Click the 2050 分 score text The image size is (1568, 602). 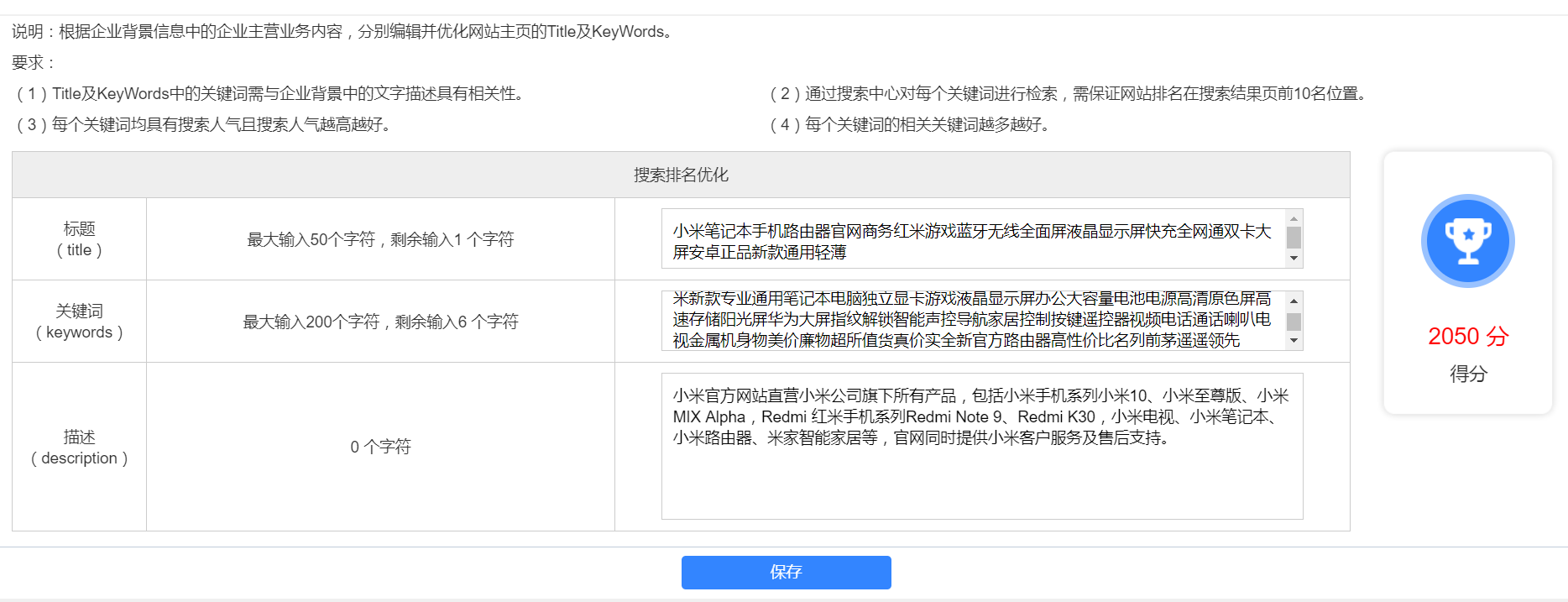click(x=1468, y=337)
